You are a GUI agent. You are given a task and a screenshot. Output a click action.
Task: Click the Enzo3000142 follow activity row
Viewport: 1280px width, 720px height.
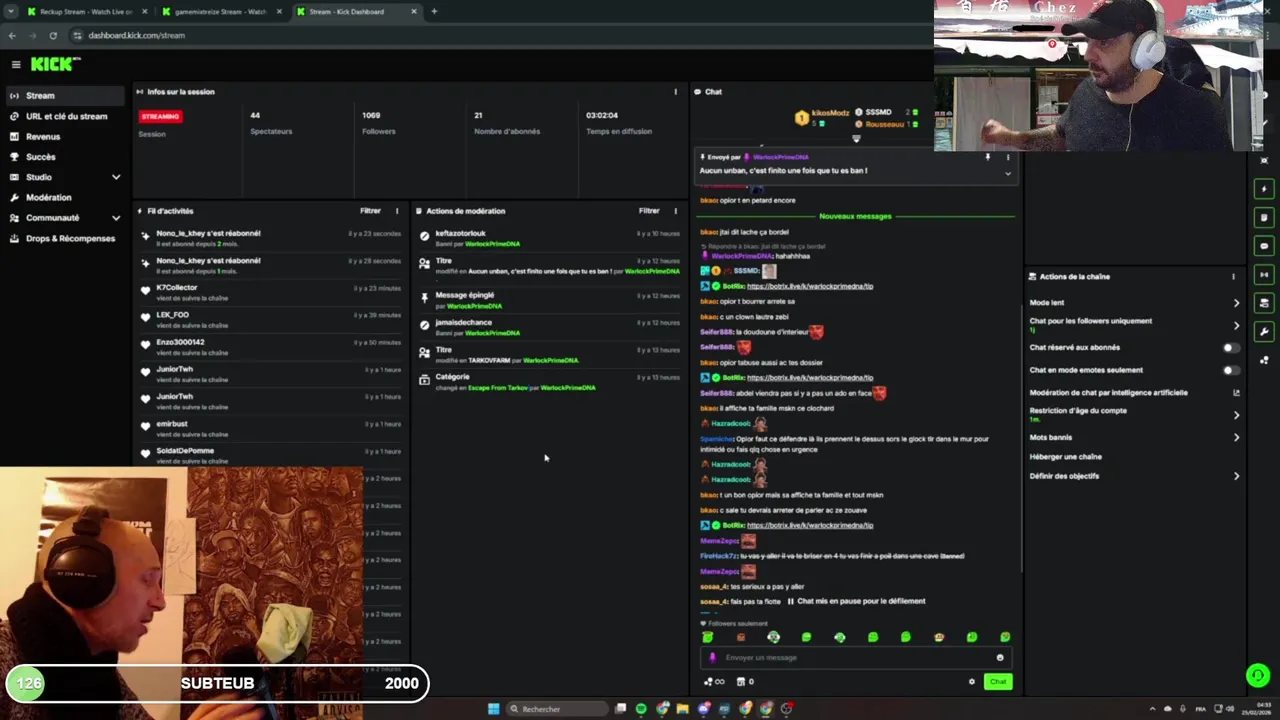(x=271, y=346)
